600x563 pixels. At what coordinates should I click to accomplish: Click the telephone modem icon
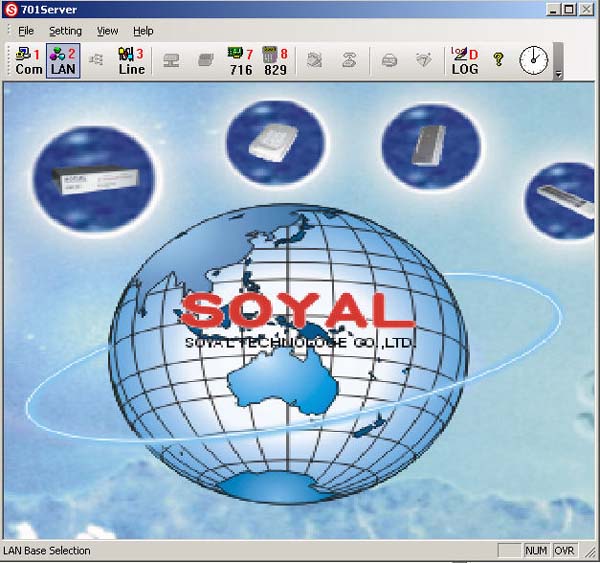point(350,60)
